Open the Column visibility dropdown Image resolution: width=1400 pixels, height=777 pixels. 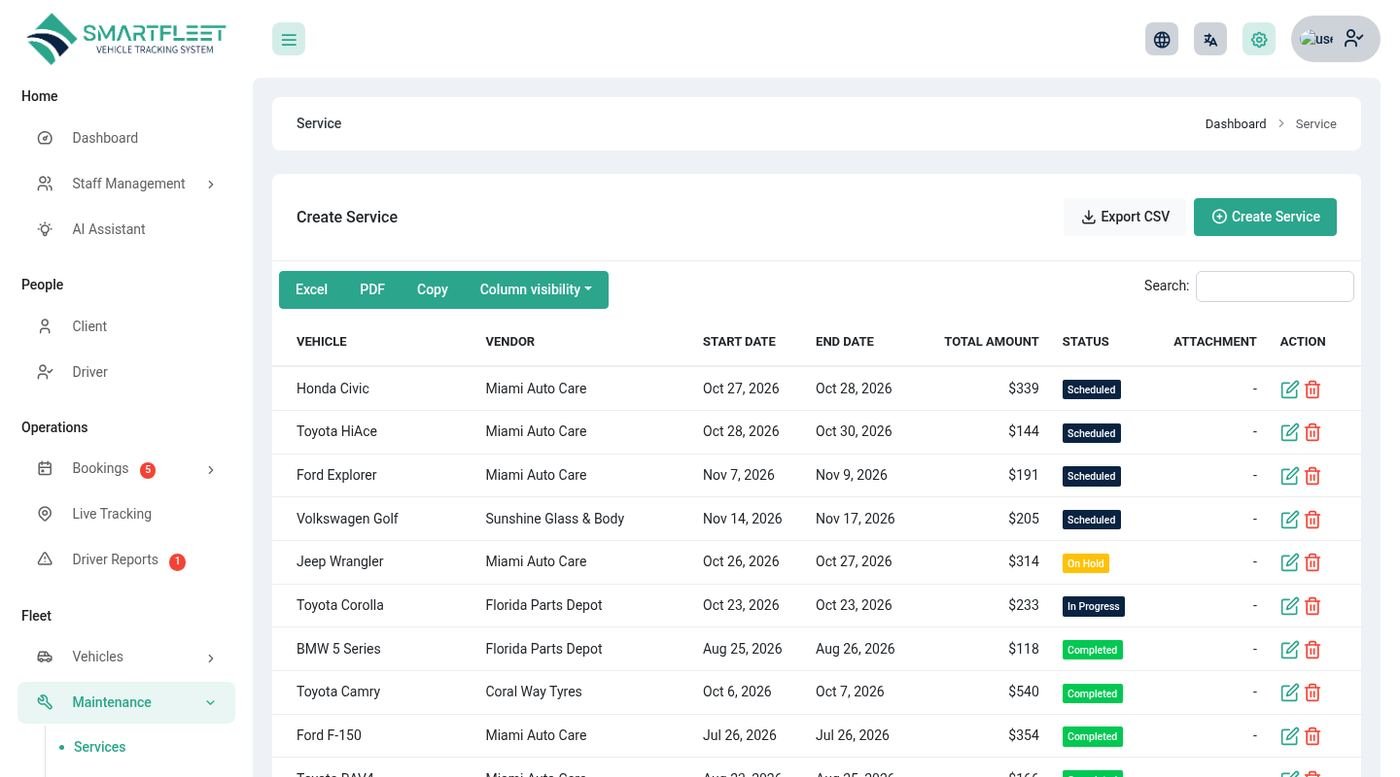tap(536, 290)
